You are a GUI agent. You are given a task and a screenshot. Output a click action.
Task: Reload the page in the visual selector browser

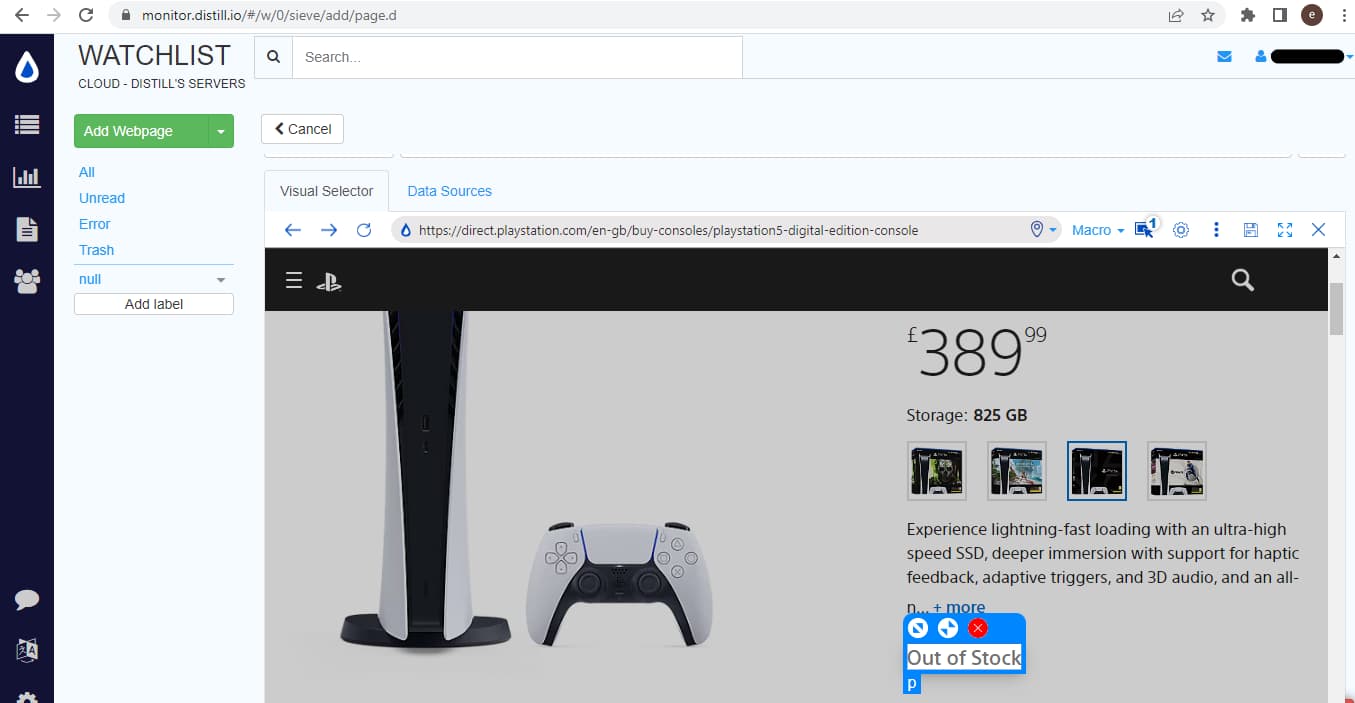pyautogui.click(x=364, y=229)
